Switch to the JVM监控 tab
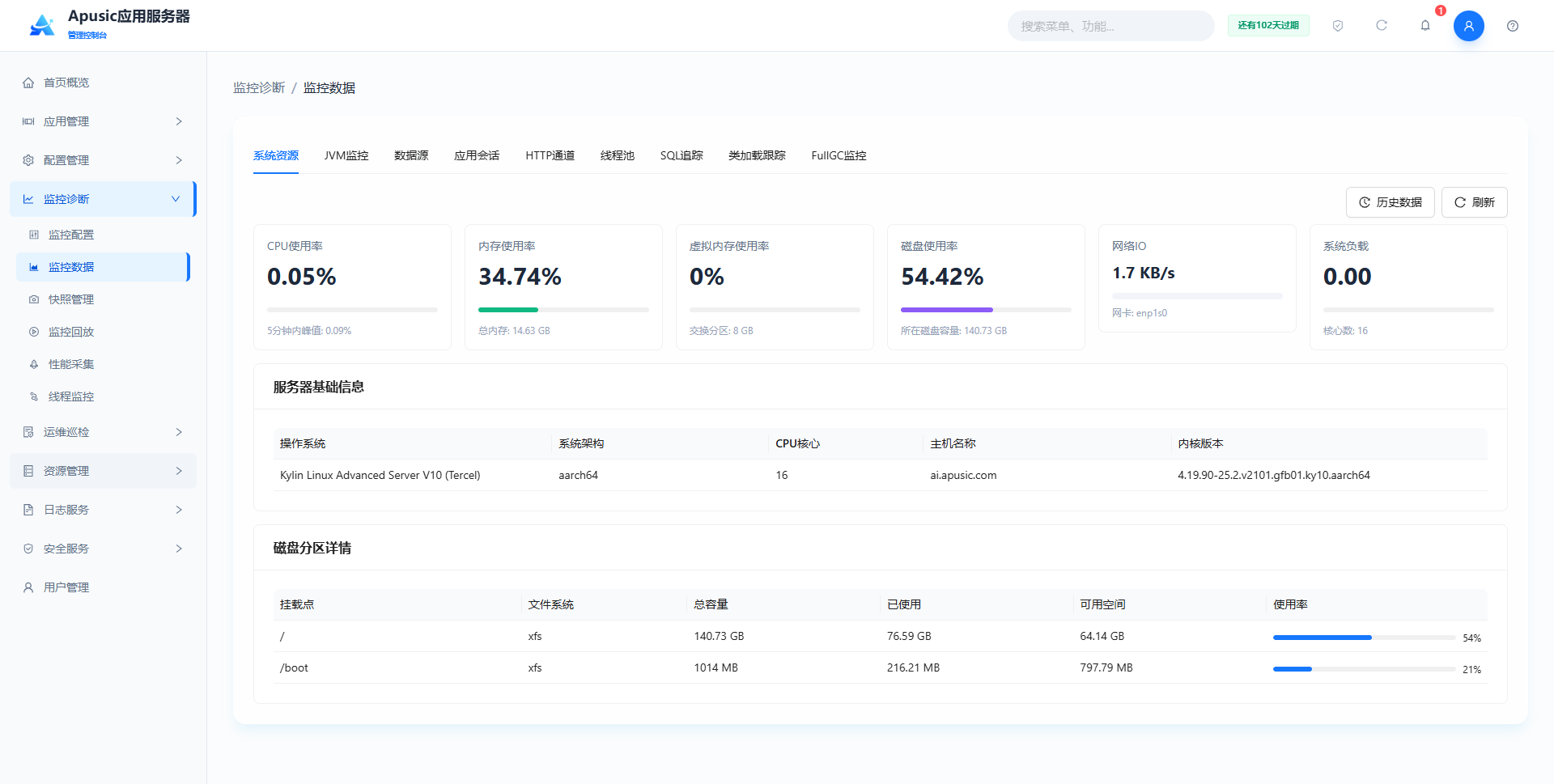Image resolution: width=1554 pixels, height=784 pixels. click(x=346, y=155)
